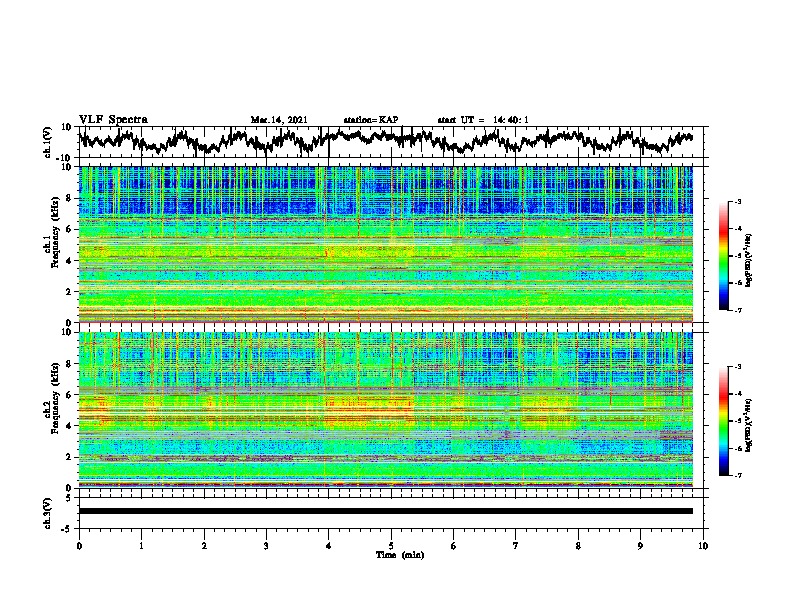Click the "-7" label on ch.1 colorbar
Viewport: 792px width, 612px height.
[737, 310]
